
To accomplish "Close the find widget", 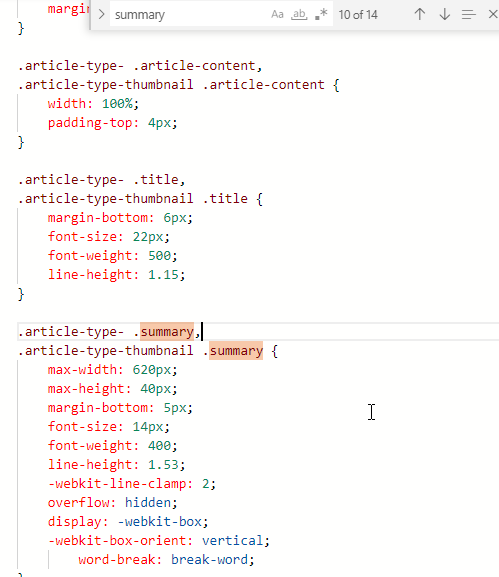I will 492,15.
